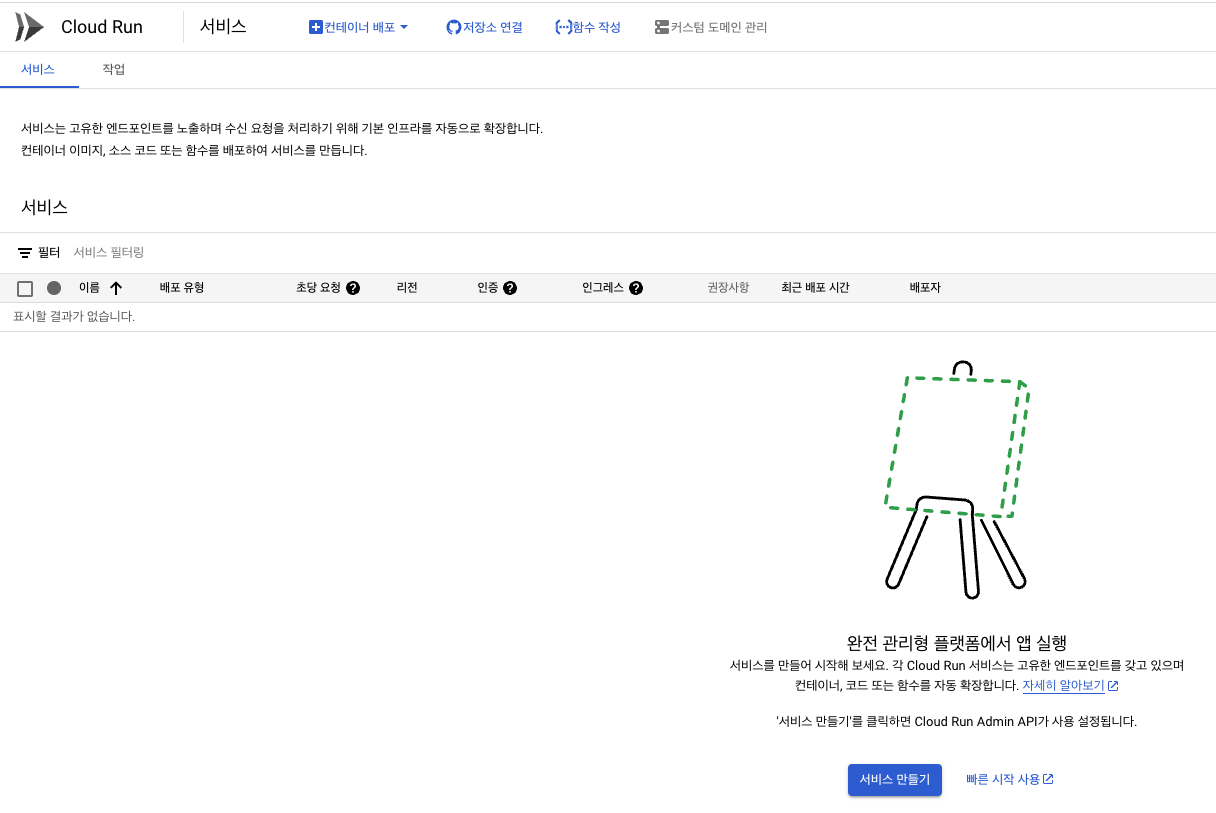1216x813 pixels.
Task: Click the 함수 작성 button
Action: [x=588, y=27]
